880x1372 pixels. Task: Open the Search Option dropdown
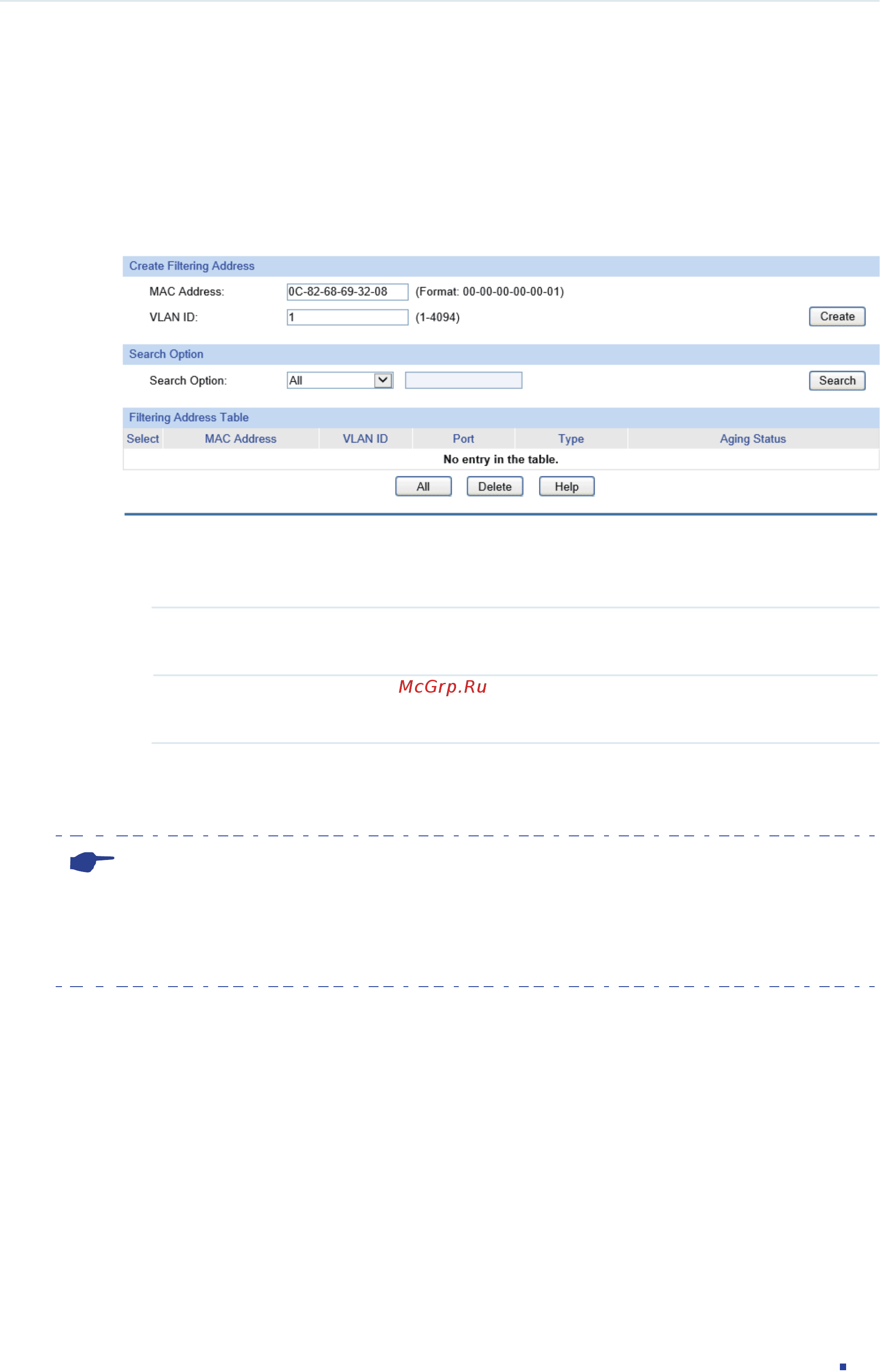click(x=340, y=380)
